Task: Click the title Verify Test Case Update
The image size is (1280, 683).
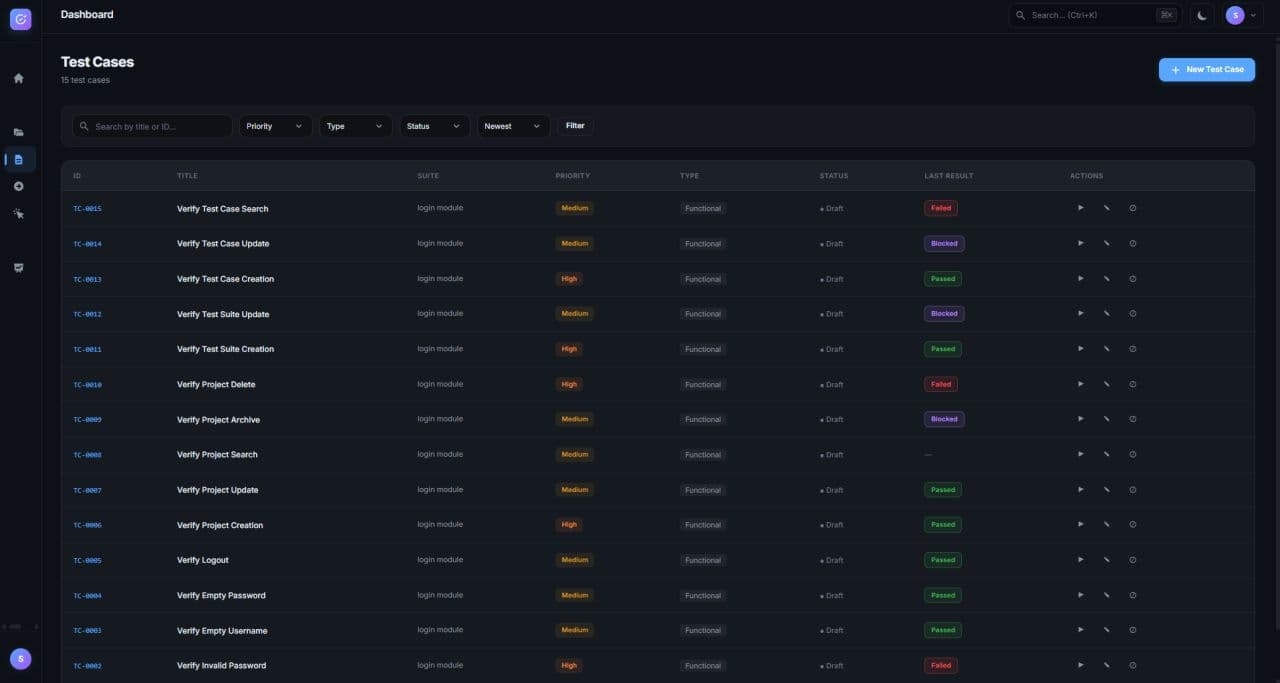Action: [x=223, y=244]
